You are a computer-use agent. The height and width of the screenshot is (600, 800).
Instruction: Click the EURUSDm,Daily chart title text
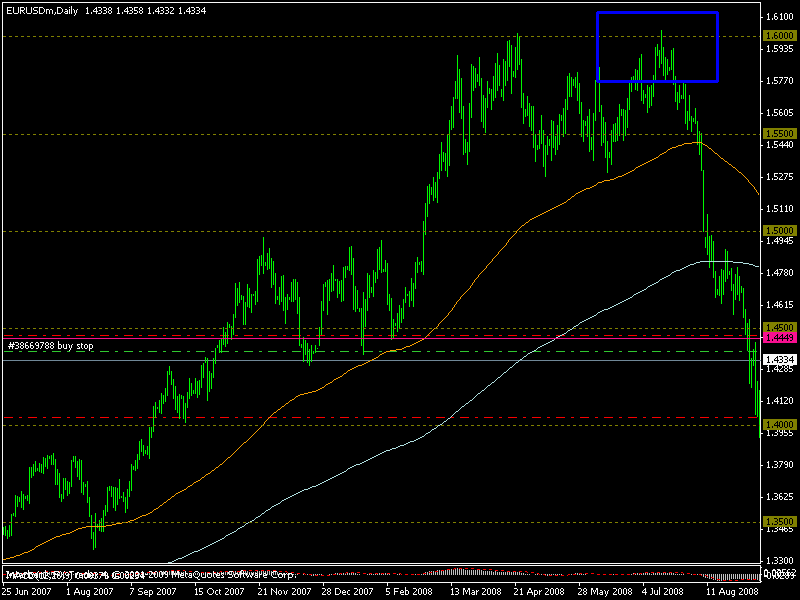[x=42, y=7]
